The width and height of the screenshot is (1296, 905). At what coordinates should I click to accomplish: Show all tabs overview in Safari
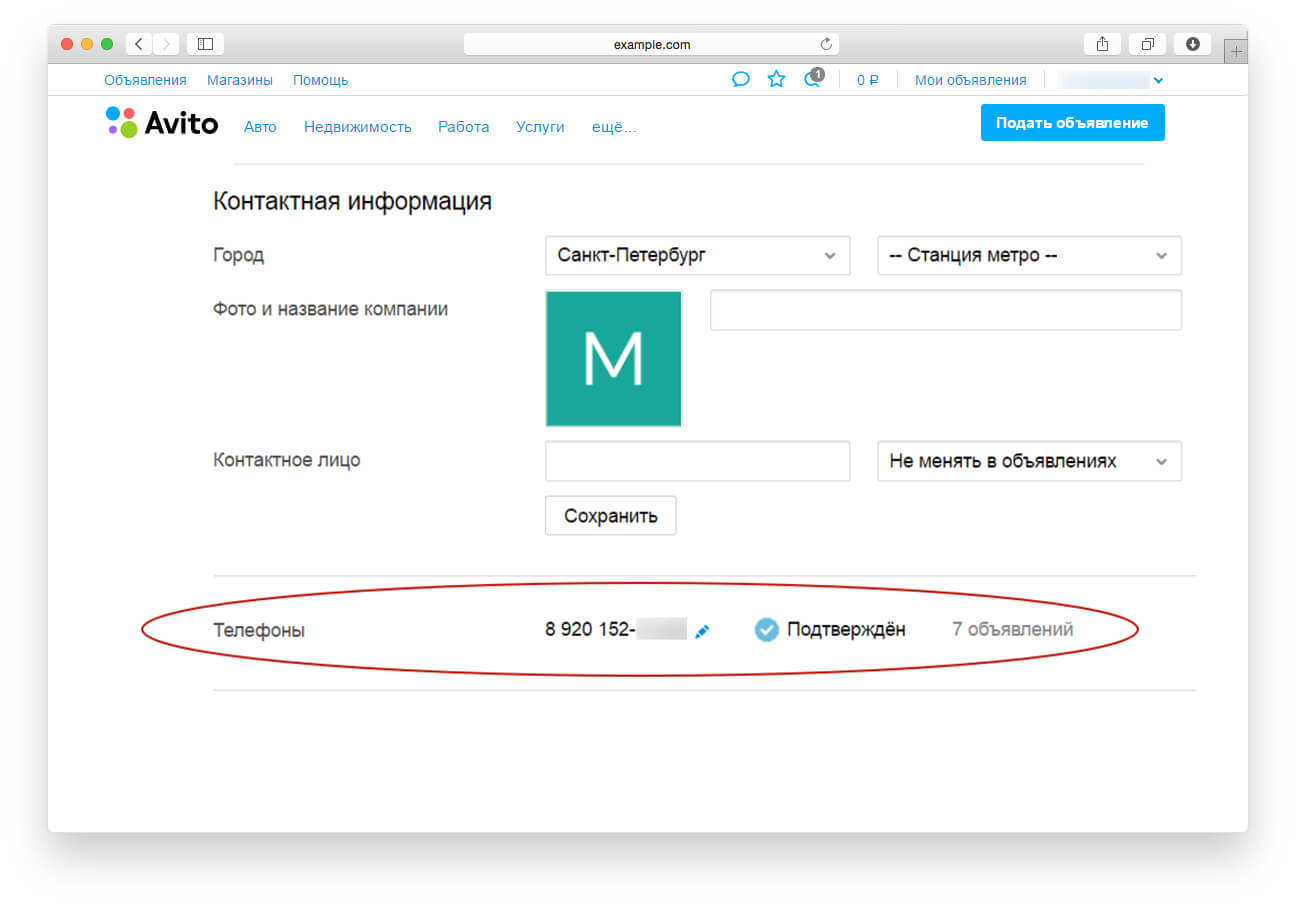click(x=1148, y=44)
